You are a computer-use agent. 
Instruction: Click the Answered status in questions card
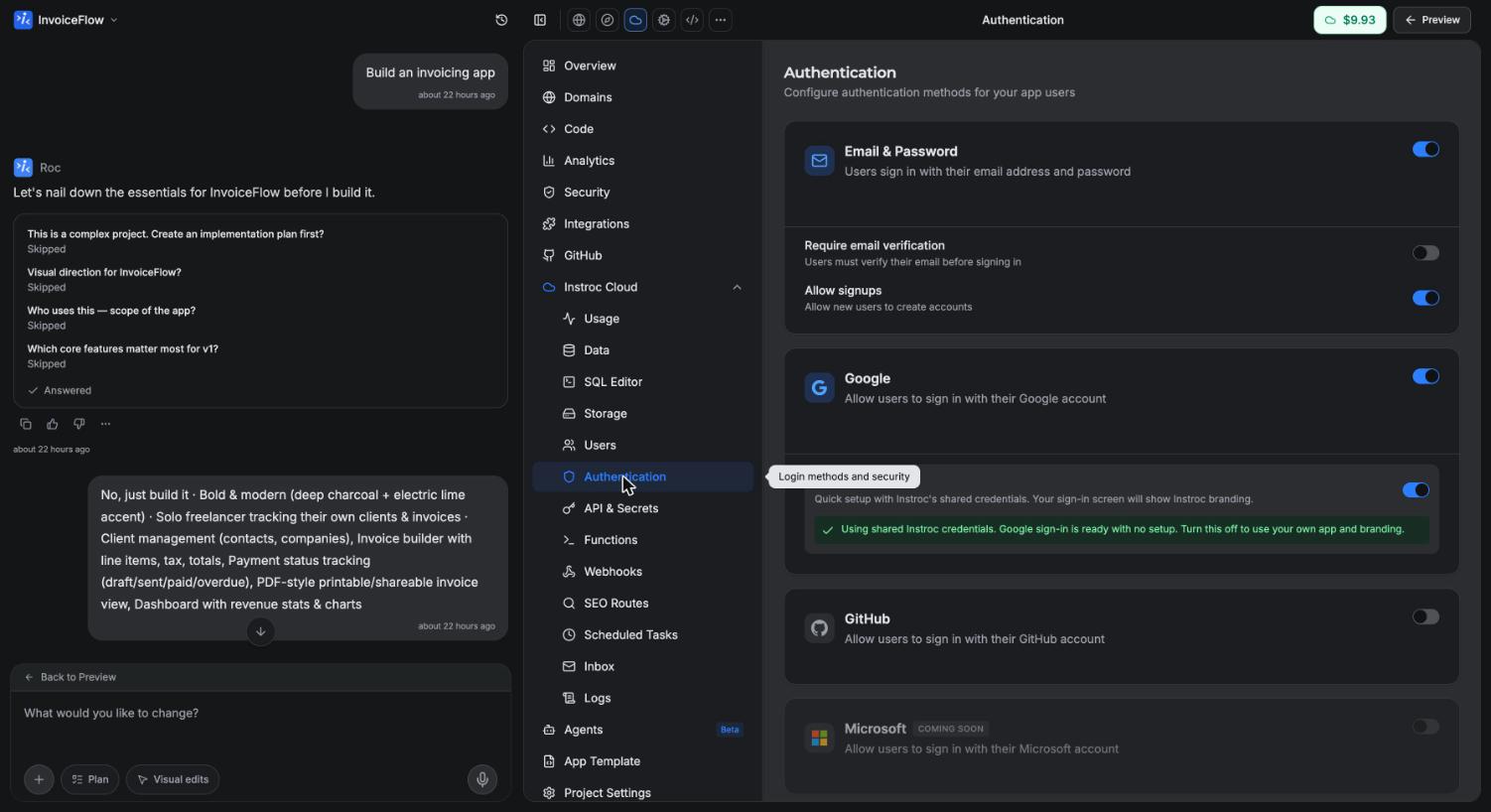(60, 391)
